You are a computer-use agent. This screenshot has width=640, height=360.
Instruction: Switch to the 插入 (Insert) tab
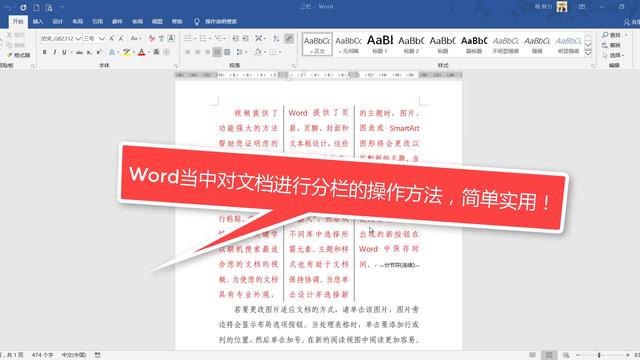[x=38, y=21]
